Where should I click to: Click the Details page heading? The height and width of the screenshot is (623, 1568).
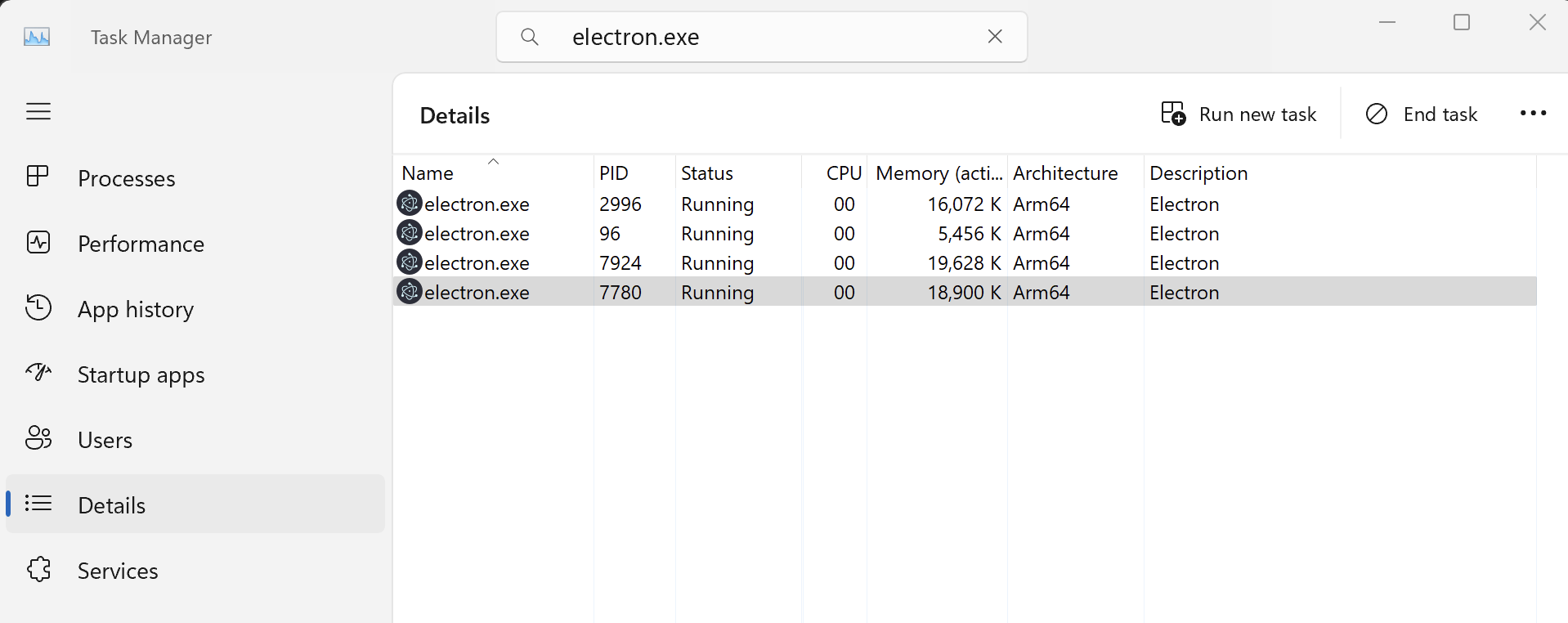click(x=455, y=115)
